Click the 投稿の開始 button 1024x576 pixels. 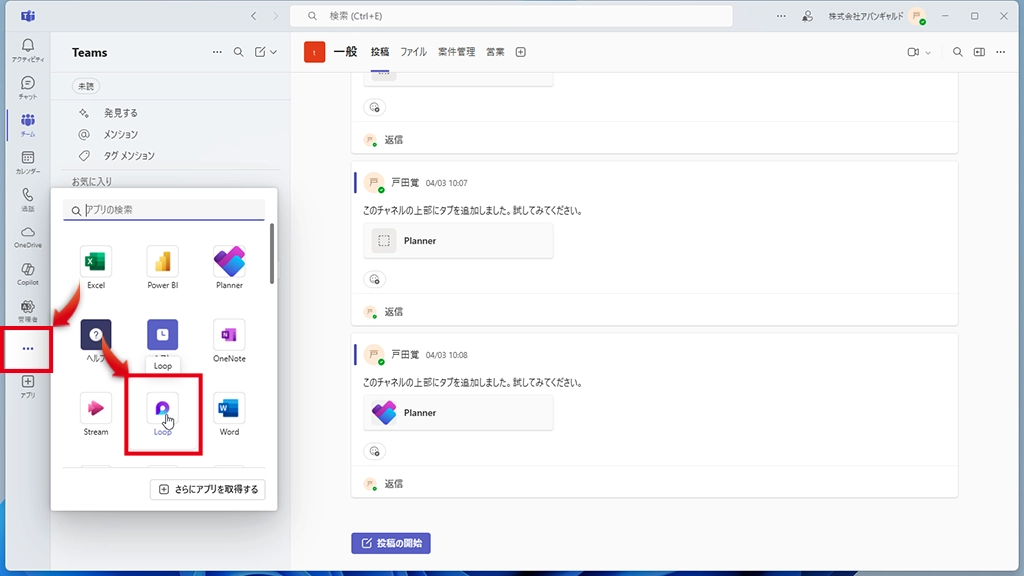point(391,543)
